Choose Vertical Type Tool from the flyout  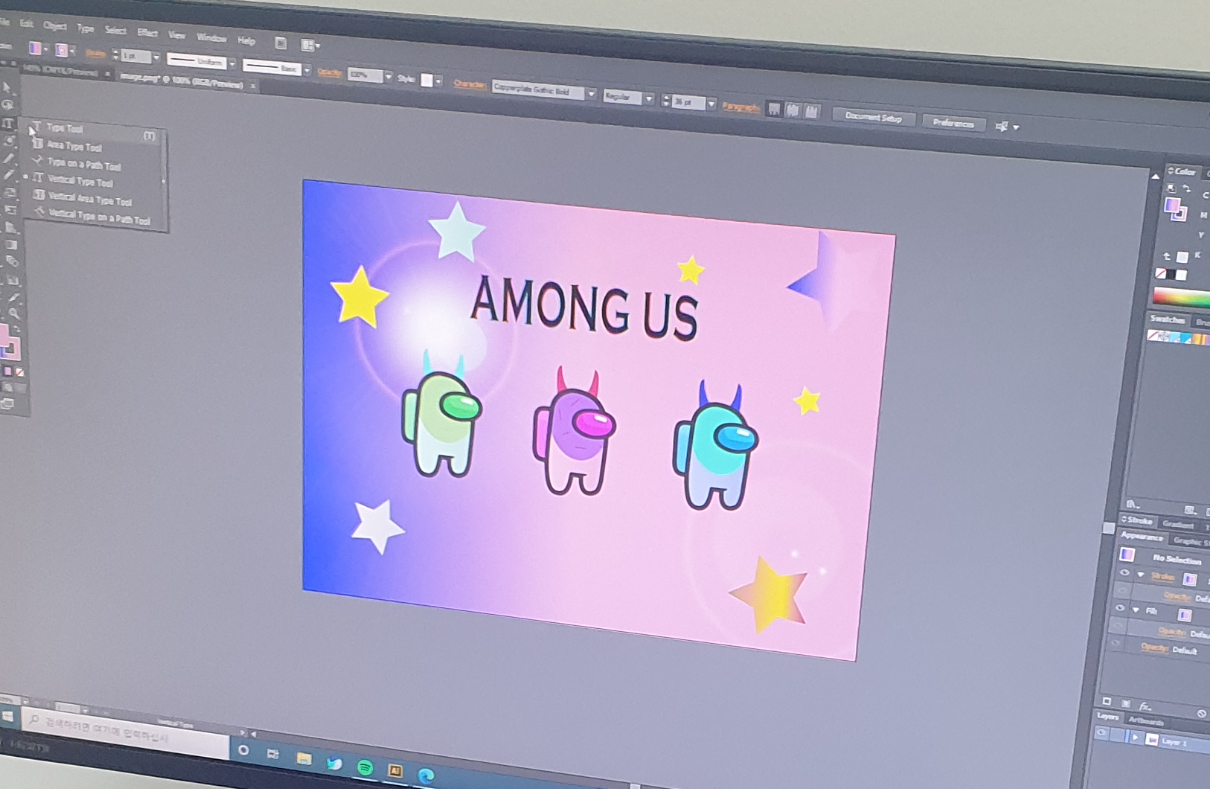(80, 182)
